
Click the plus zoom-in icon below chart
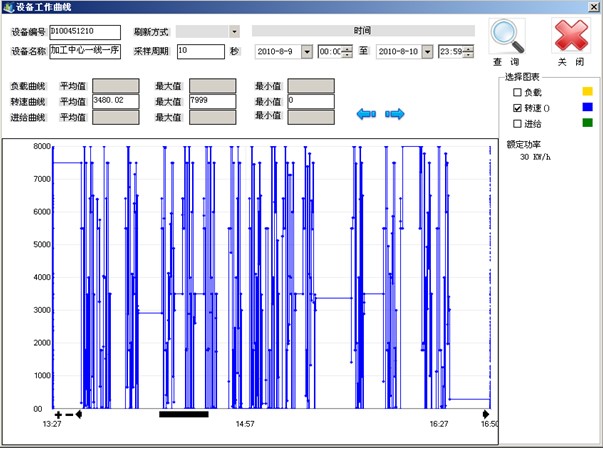[x=58, y=415]
